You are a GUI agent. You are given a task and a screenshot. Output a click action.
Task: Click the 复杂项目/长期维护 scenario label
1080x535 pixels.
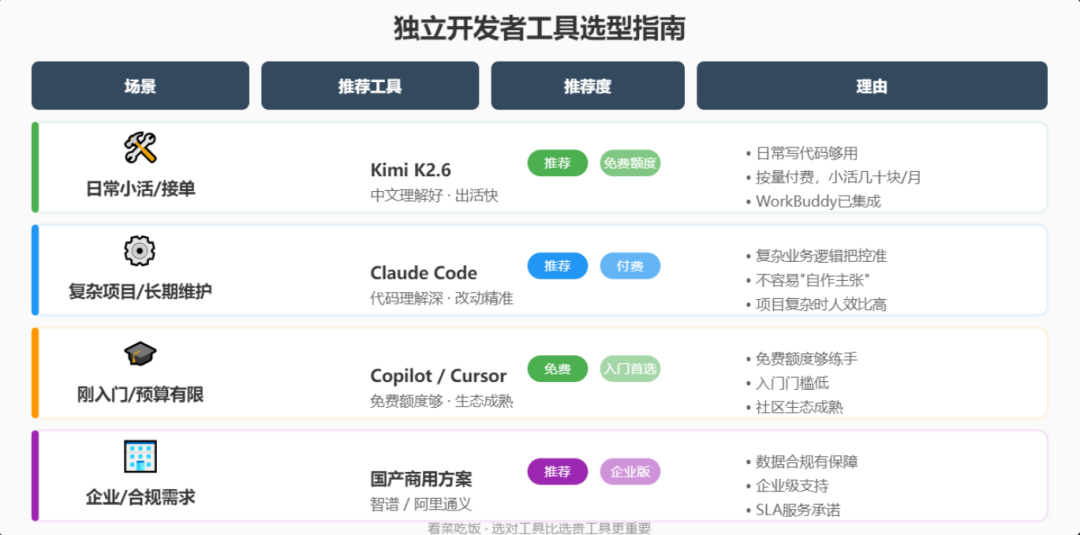tap(140, 291)
